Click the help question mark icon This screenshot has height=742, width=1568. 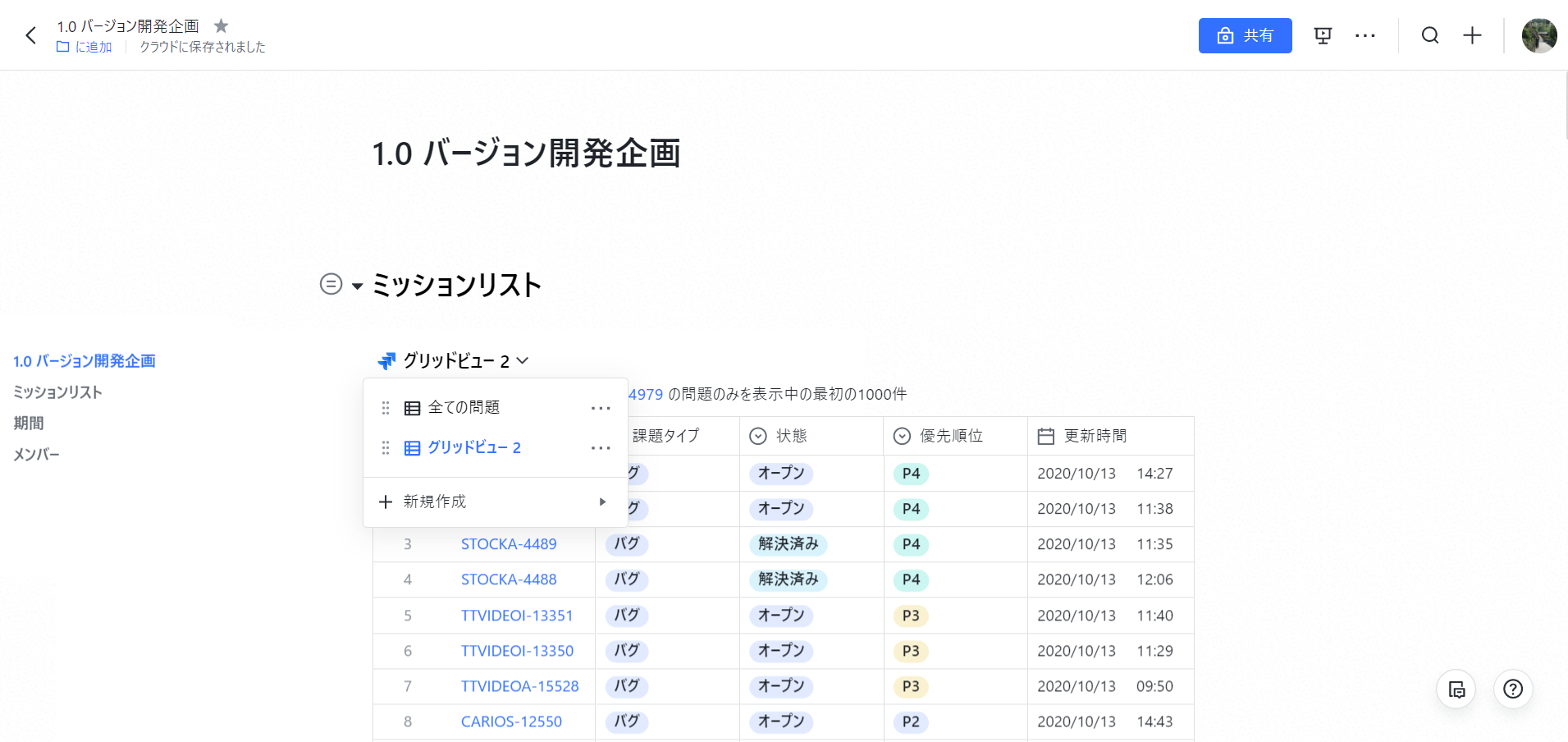1513,689
